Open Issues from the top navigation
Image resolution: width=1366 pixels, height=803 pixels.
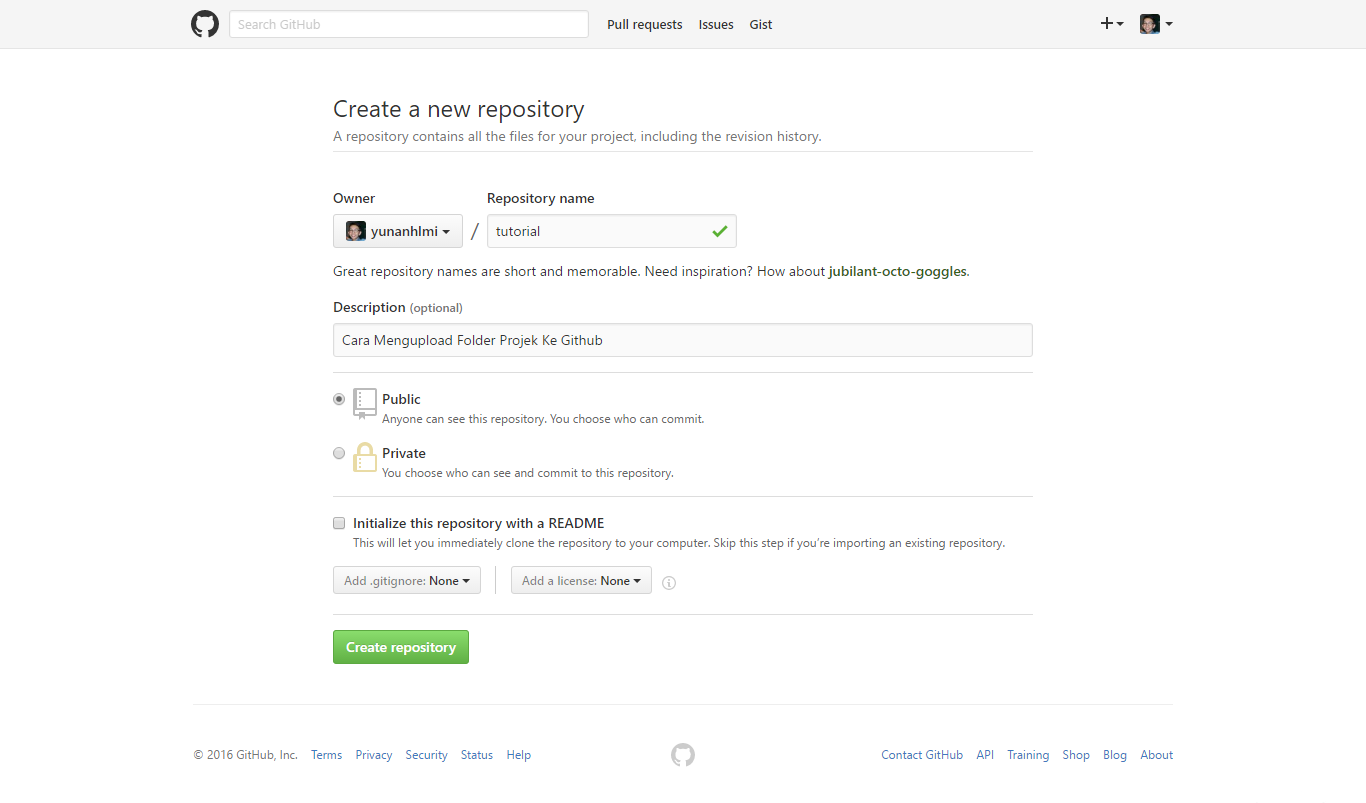point(716,25)
